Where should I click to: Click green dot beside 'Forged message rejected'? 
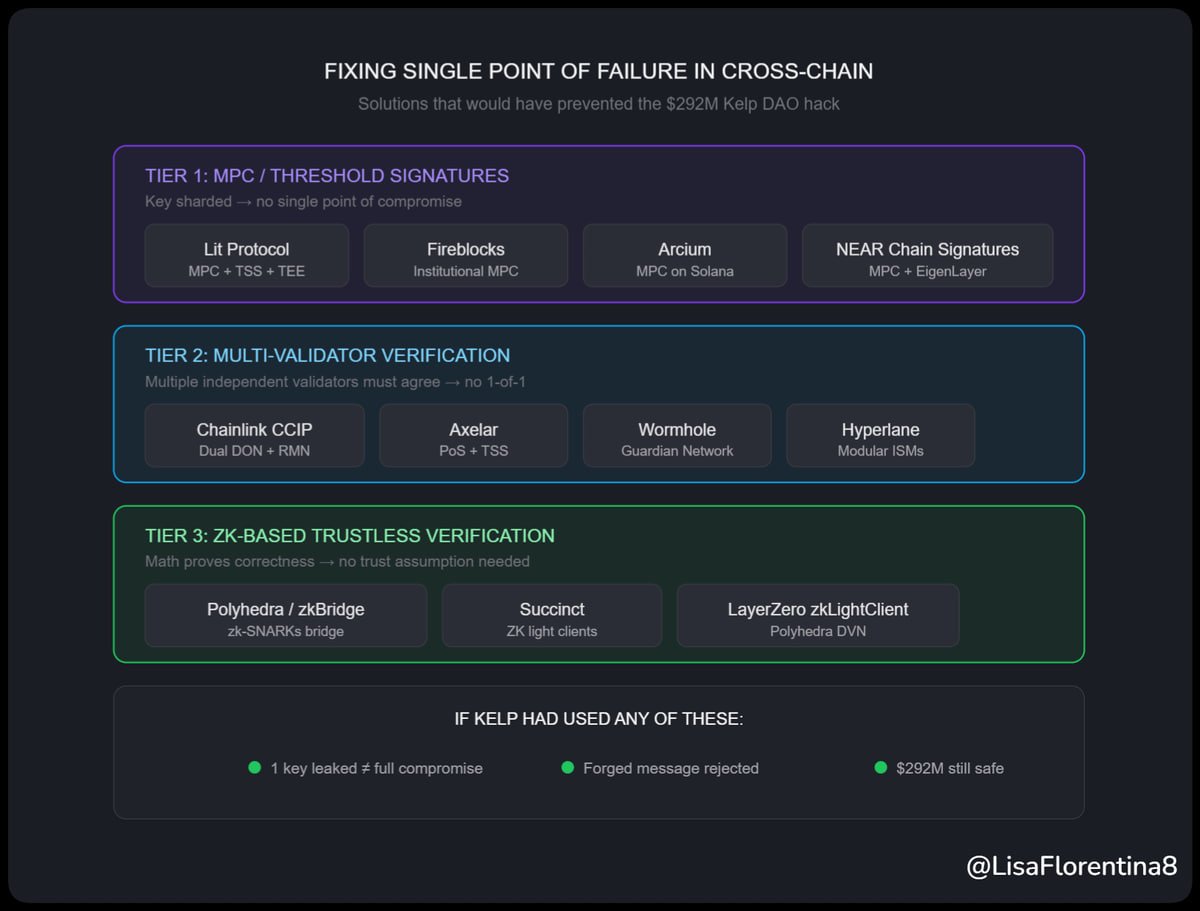click(x=568, y=768)
